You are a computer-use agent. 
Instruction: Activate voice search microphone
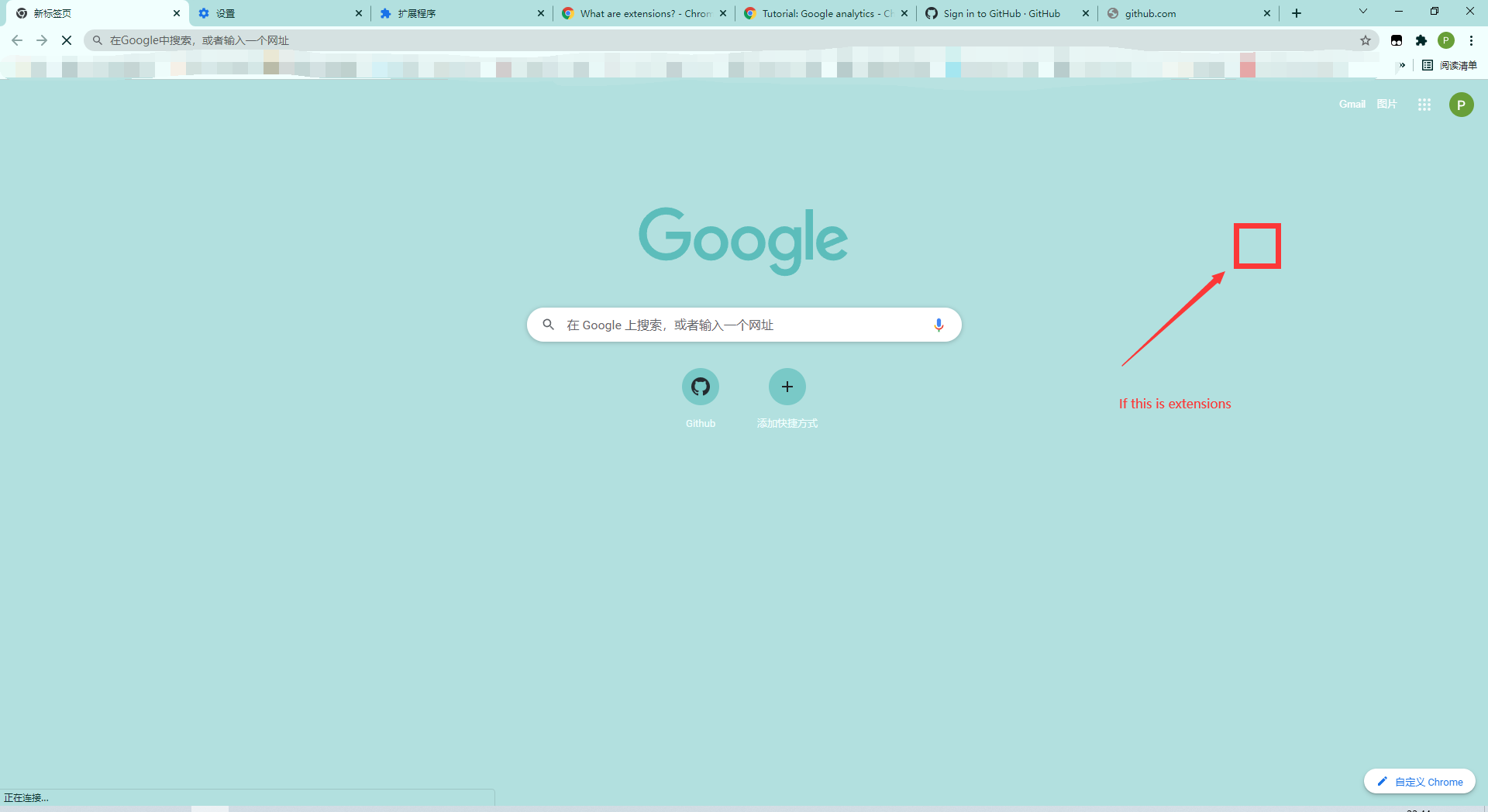coord(939,325)
